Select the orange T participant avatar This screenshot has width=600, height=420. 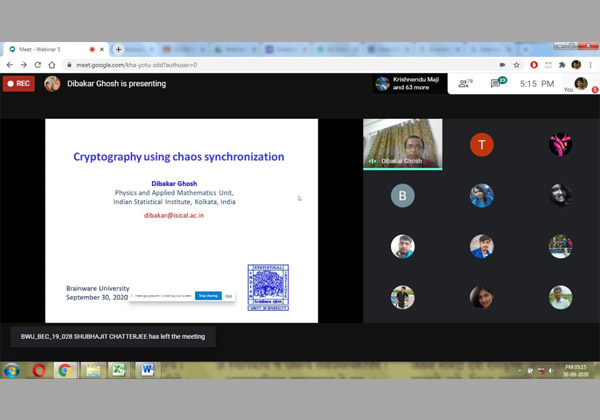click(481, 145)
